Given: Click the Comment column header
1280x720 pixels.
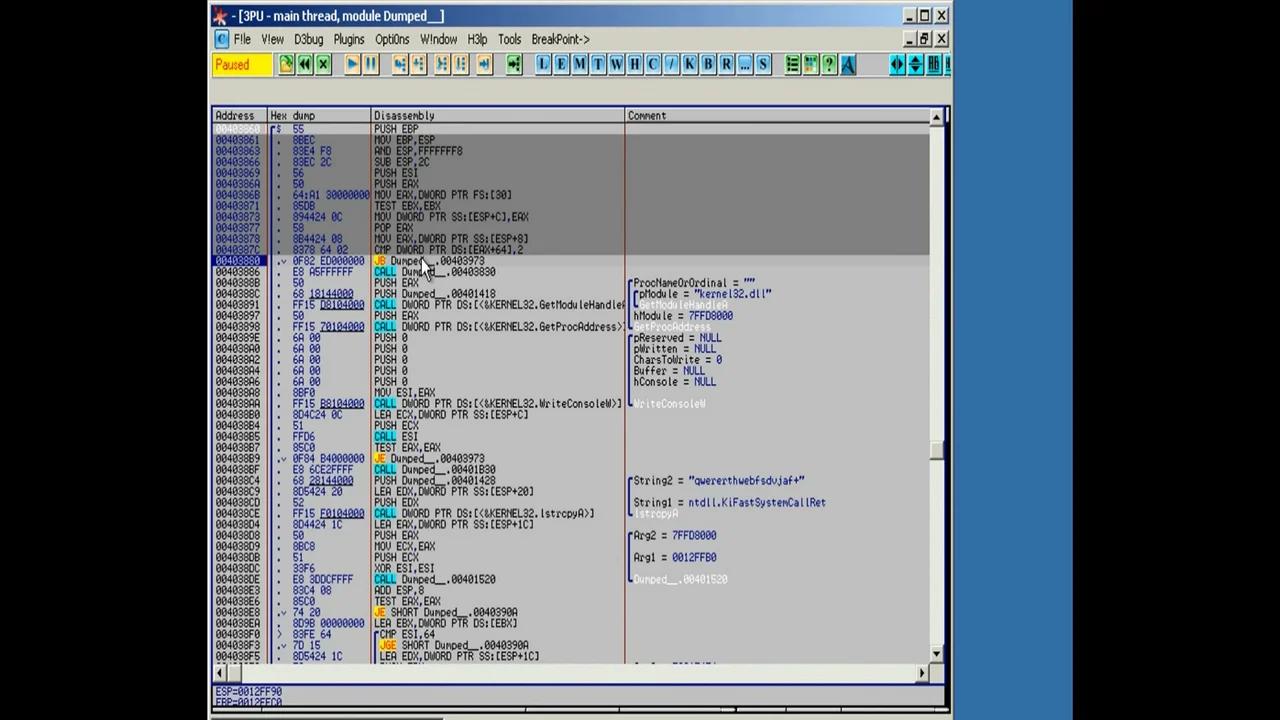Looking at the screenshot, I should pyautogui.click(x=646, y=115).
